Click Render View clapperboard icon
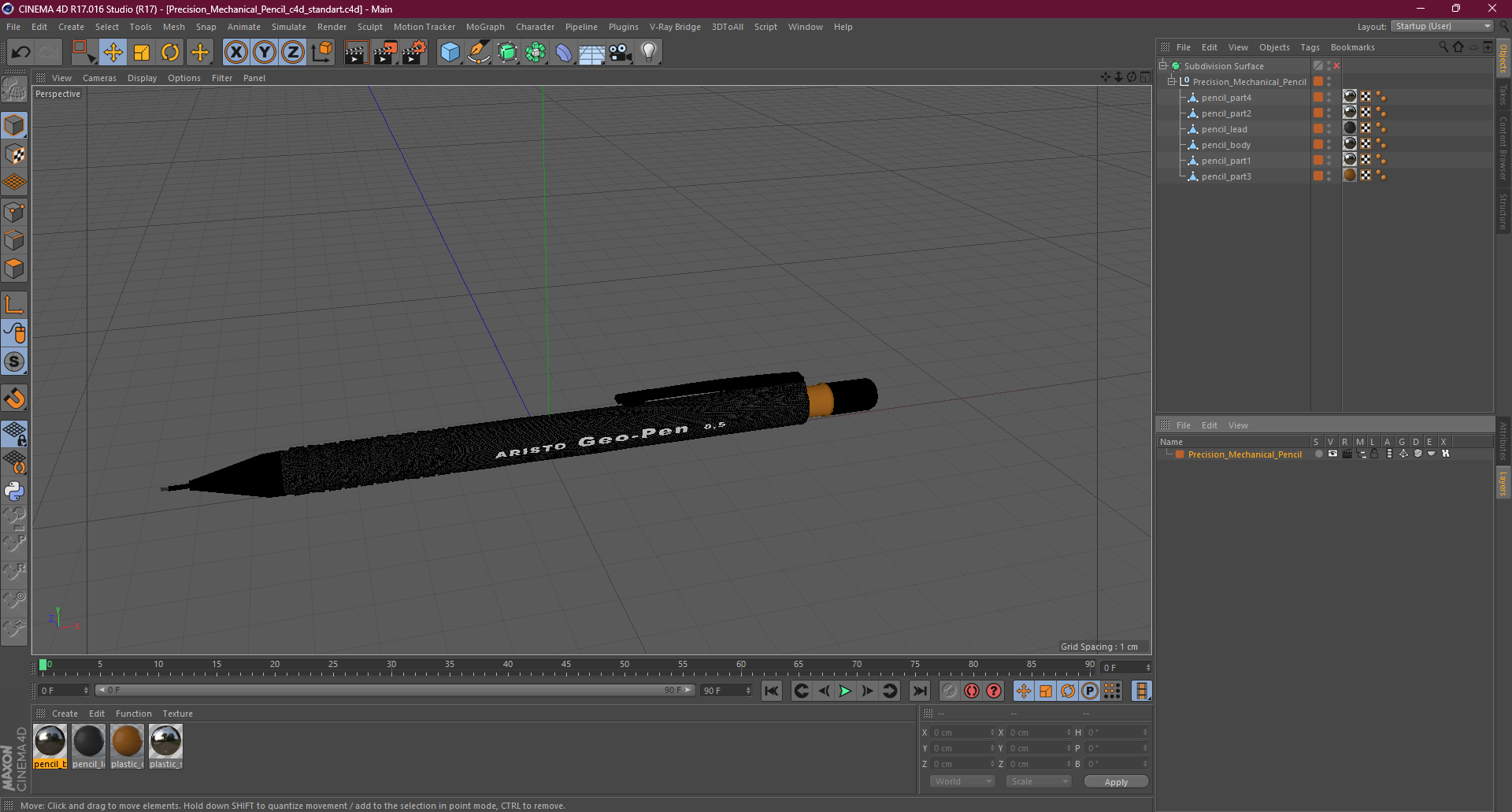This screenshot has width=1512, height=812. tap(356, 53)
